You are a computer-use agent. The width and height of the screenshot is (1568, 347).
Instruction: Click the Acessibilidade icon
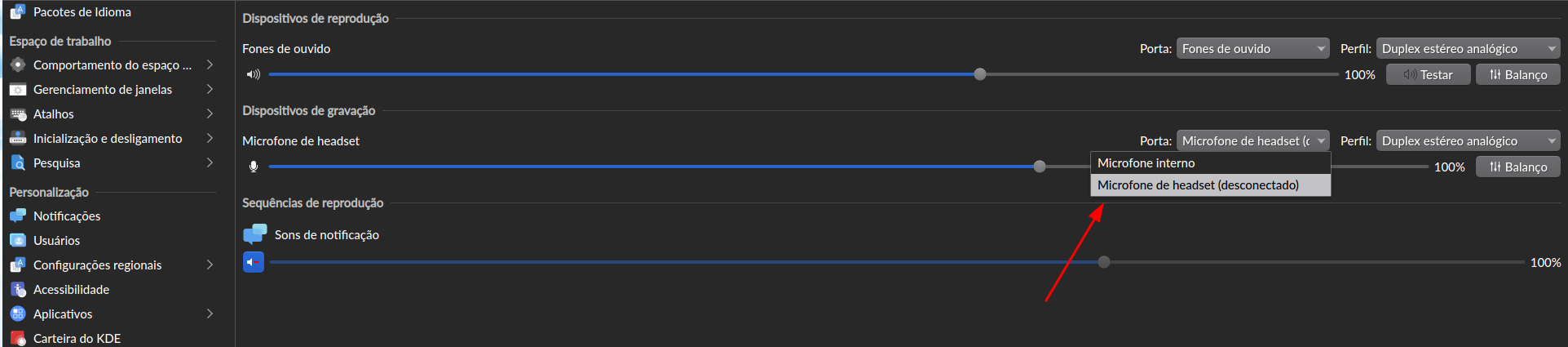point(18,290)
